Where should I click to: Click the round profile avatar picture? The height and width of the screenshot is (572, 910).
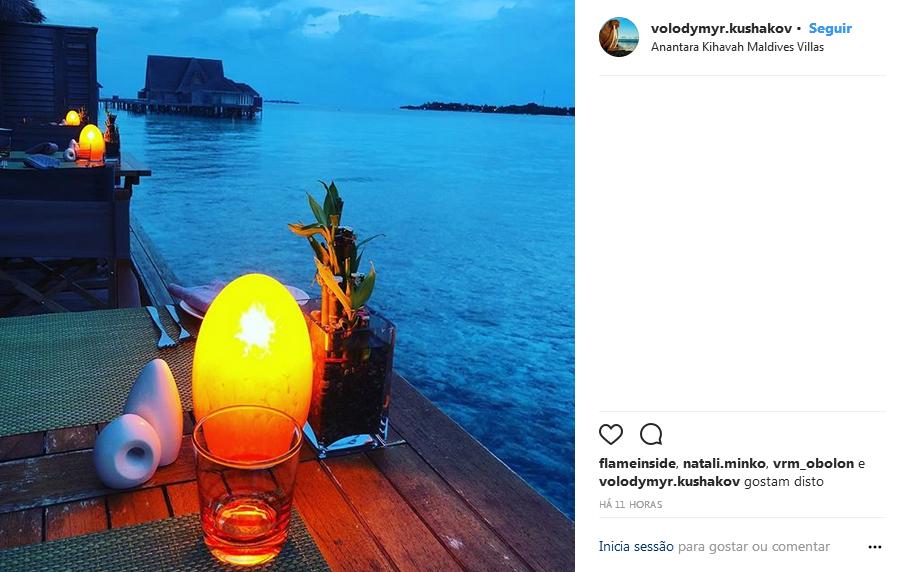tap(618, 37)
